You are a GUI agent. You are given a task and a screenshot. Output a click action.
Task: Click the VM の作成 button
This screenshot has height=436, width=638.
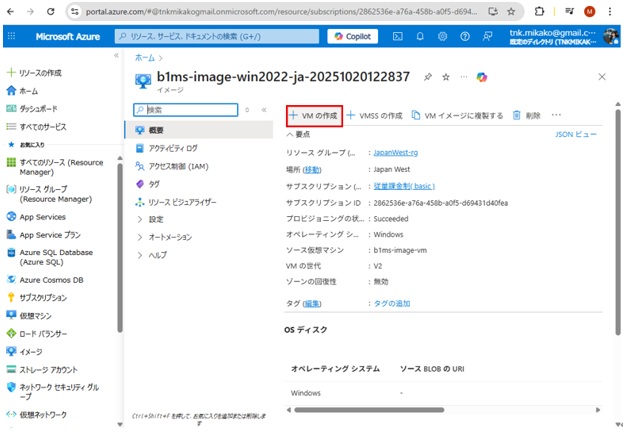click(x=314, y=115)
